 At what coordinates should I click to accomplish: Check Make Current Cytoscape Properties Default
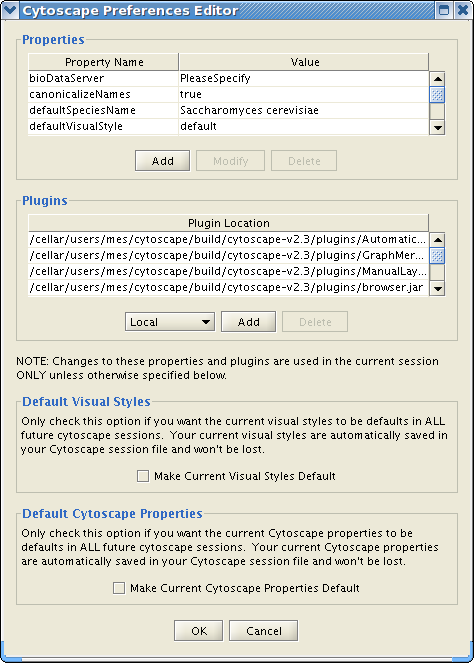point(119,588)
